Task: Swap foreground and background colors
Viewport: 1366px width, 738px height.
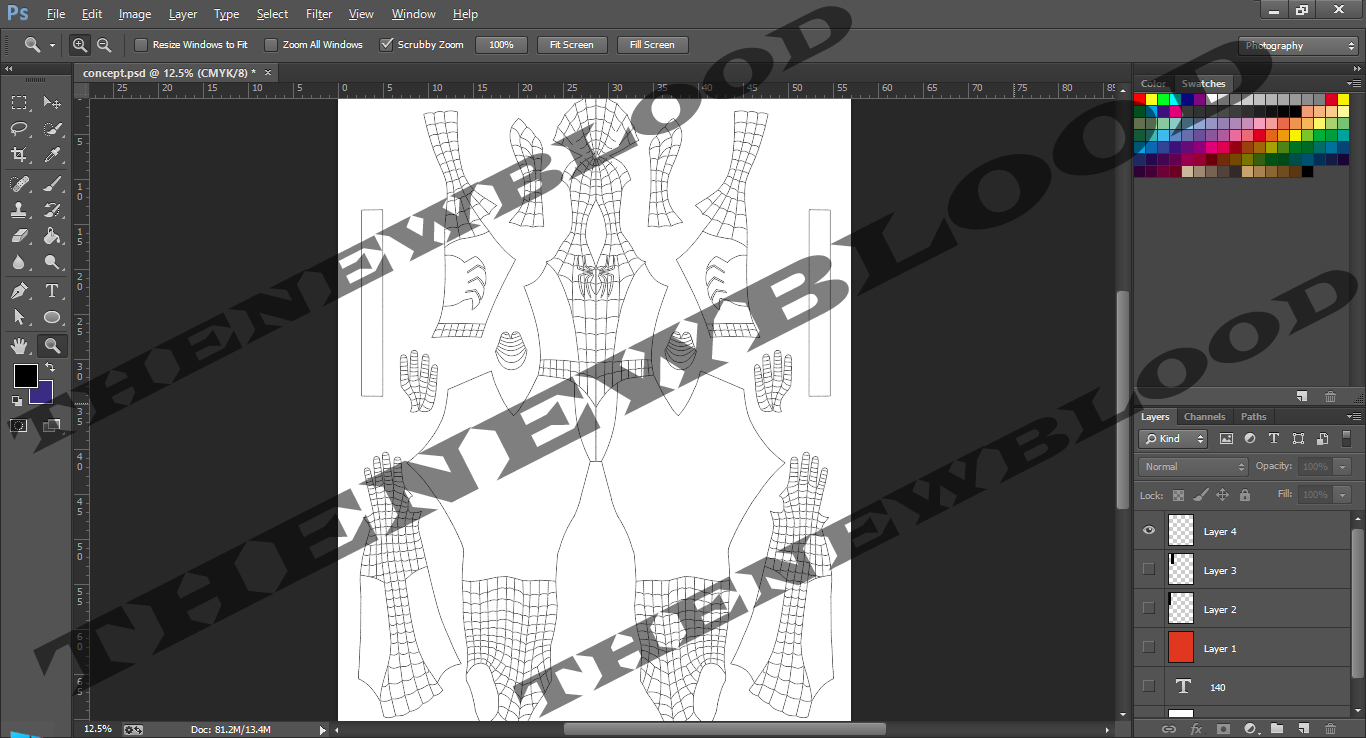Action: pyautogui.click(x=49, y=368)
